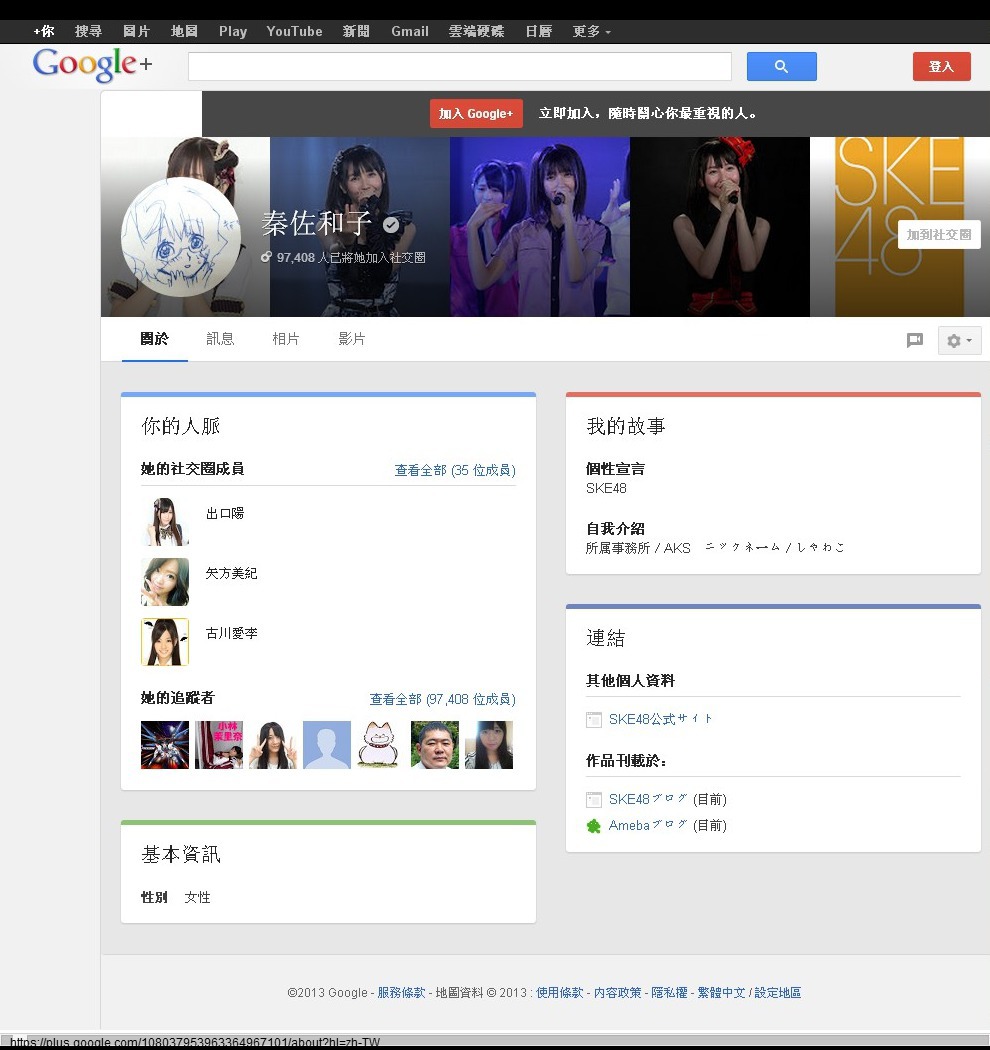Open the sketch profile avatar photo
The width and height of the screenshot is (990, 1050).
point(181,237)
